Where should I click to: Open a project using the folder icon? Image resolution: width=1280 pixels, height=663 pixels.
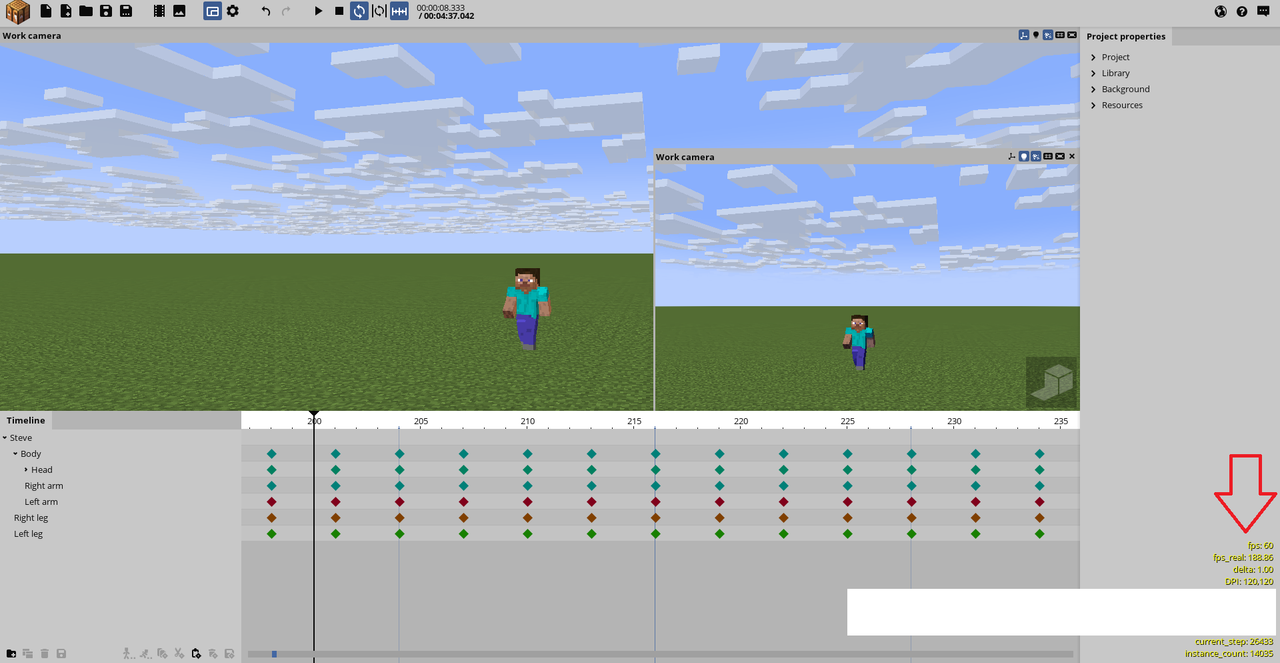(86, 11)
